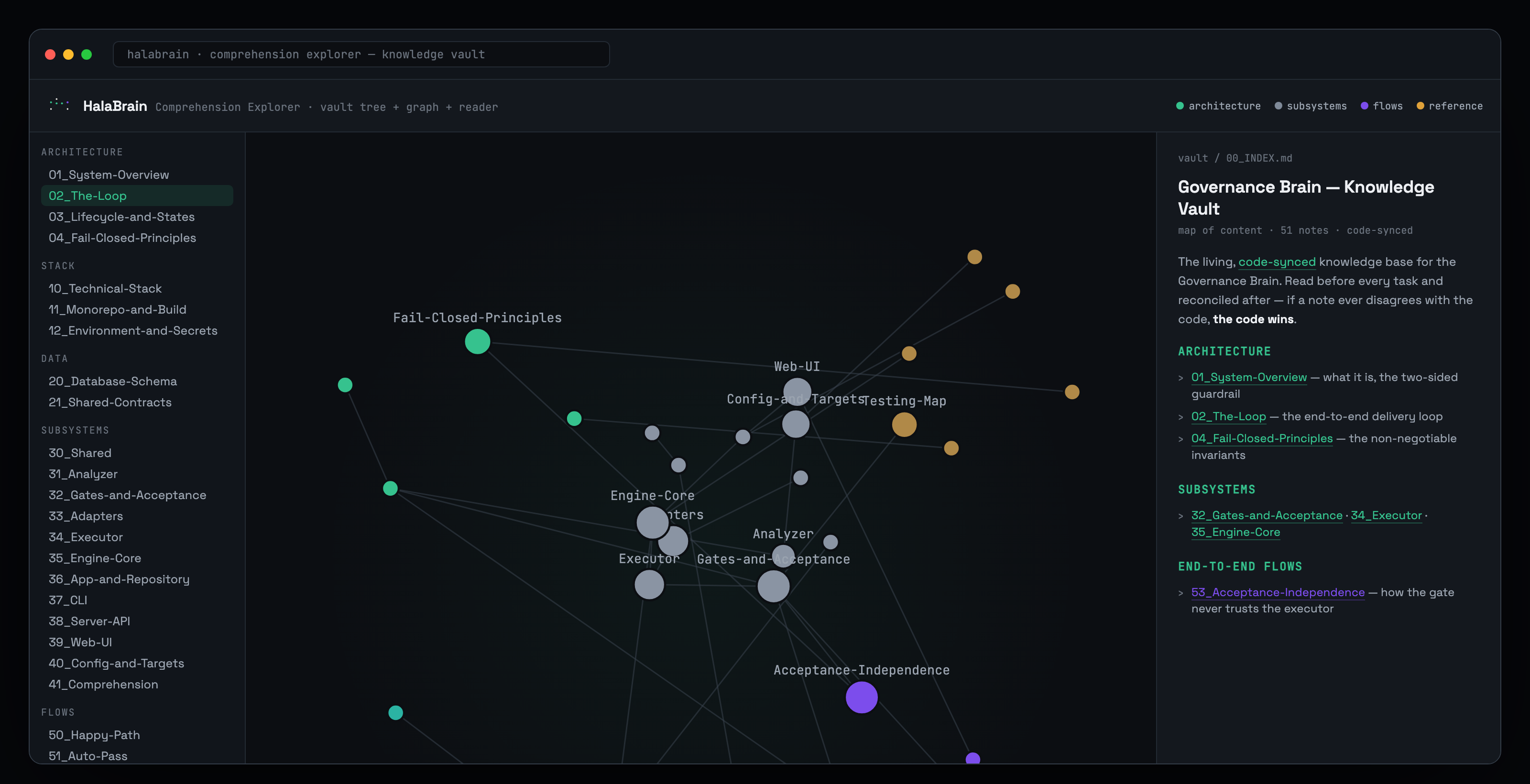Follow the 32_Gates-and-Acceptance link in reader
Image resolution: width=1530 pixels, height=784 pixels.
(x=1267, y=515)
